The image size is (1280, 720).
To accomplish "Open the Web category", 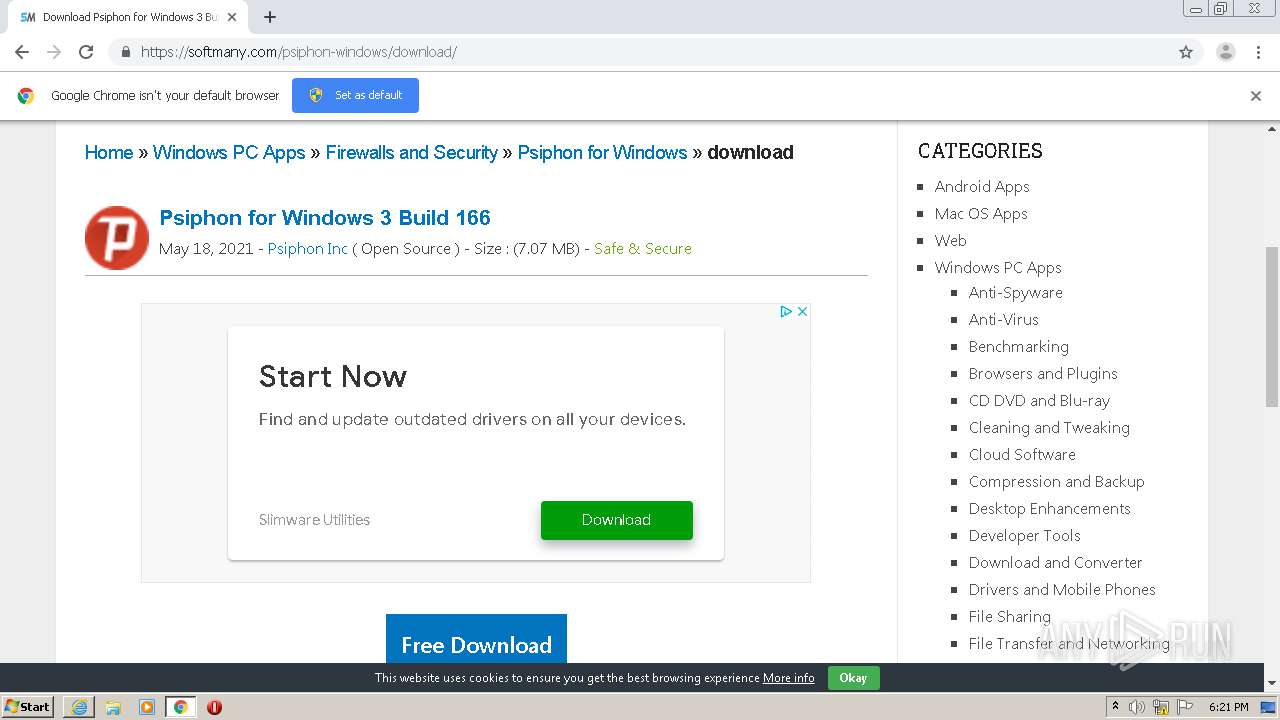I will [x=951, y=240].
